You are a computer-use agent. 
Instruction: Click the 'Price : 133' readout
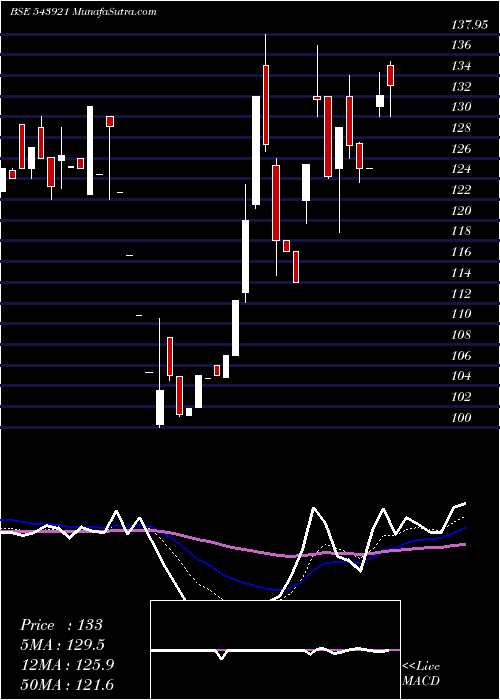tap(62, 625)
